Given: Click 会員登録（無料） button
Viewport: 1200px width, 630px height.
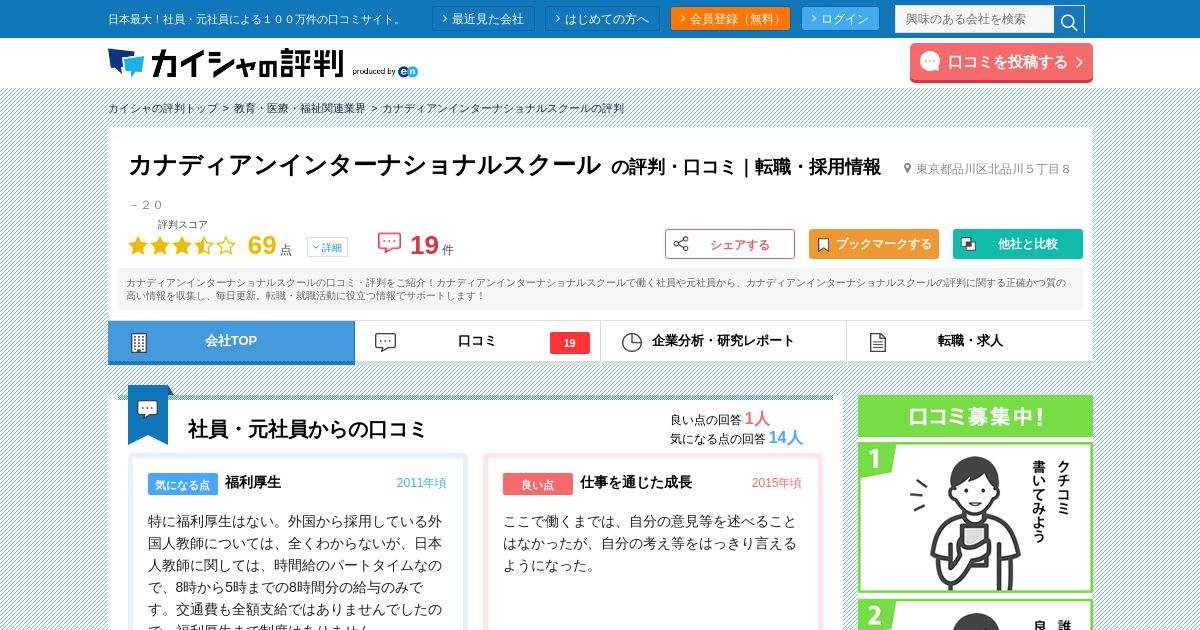Looking at the screenshot, I should click(x=730, y=19).
